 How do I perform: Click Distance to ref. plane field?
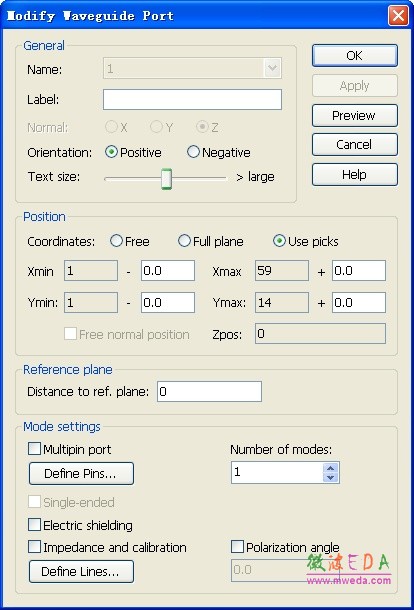tap(209, 391)
